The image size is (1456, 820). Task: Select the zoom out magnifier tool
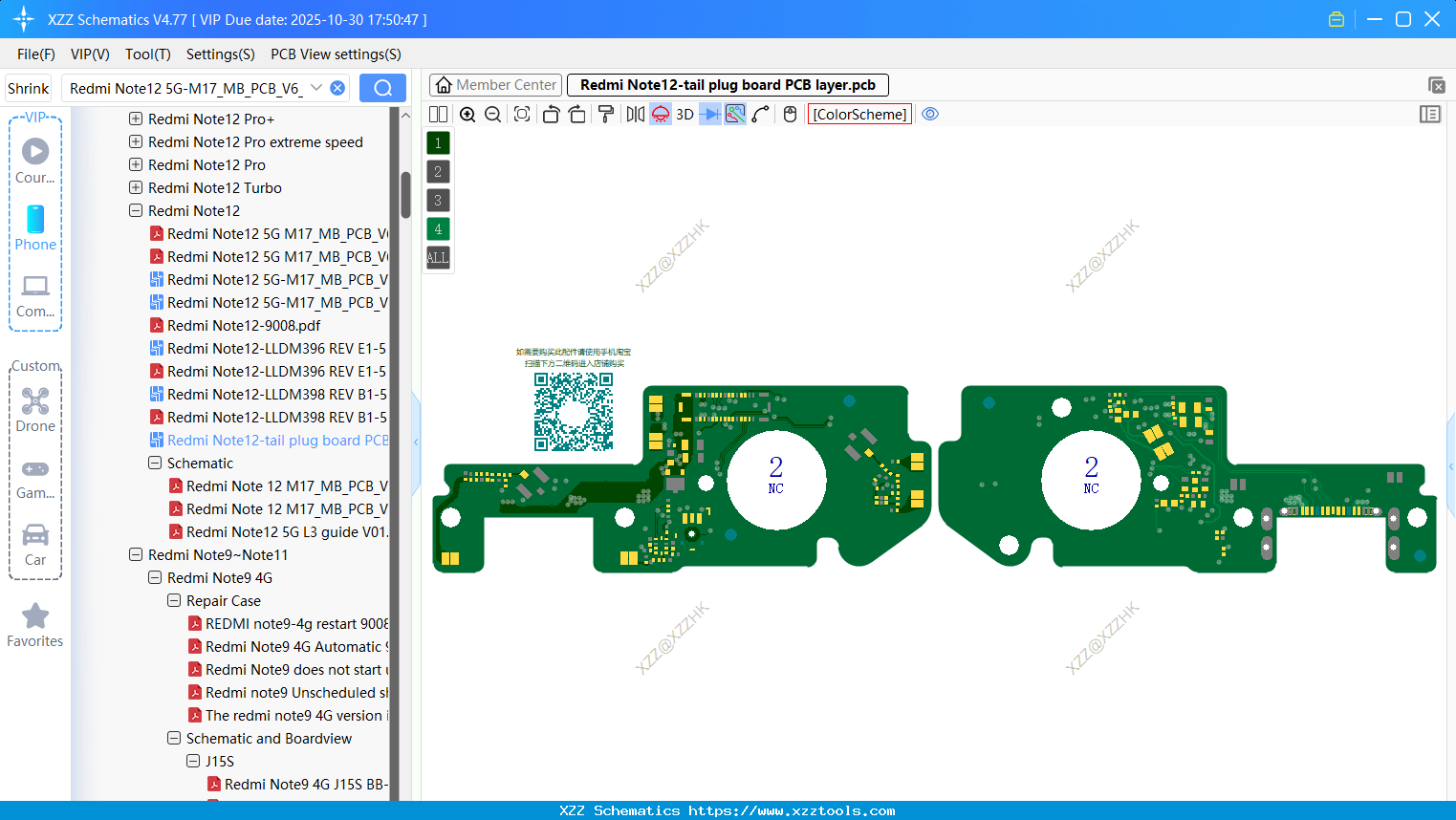(492, 114)
